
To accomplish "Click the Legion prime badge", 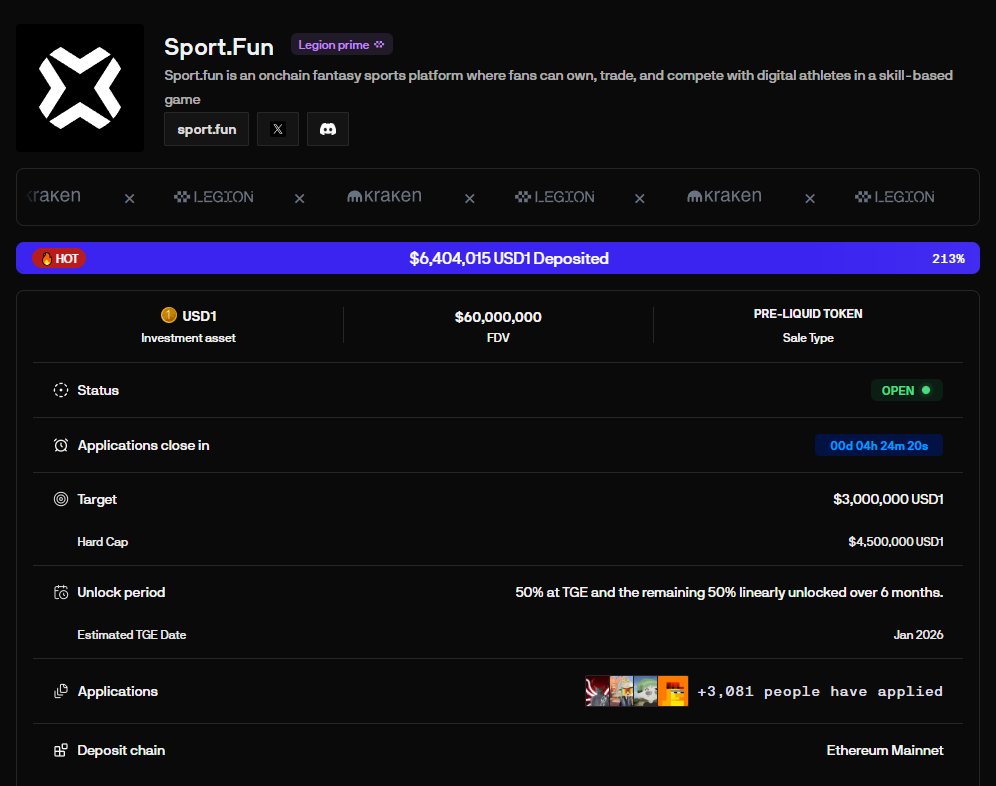I will [341, 45].
